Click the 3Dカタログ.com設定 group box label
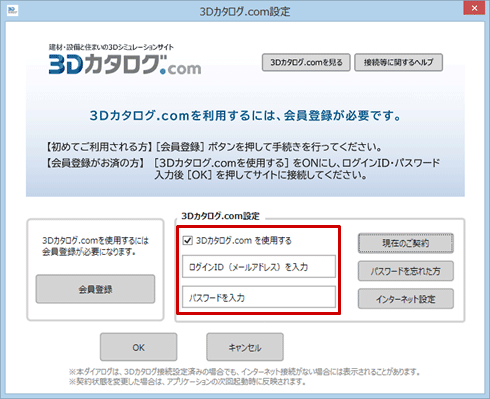 click(x=220, y=216)
